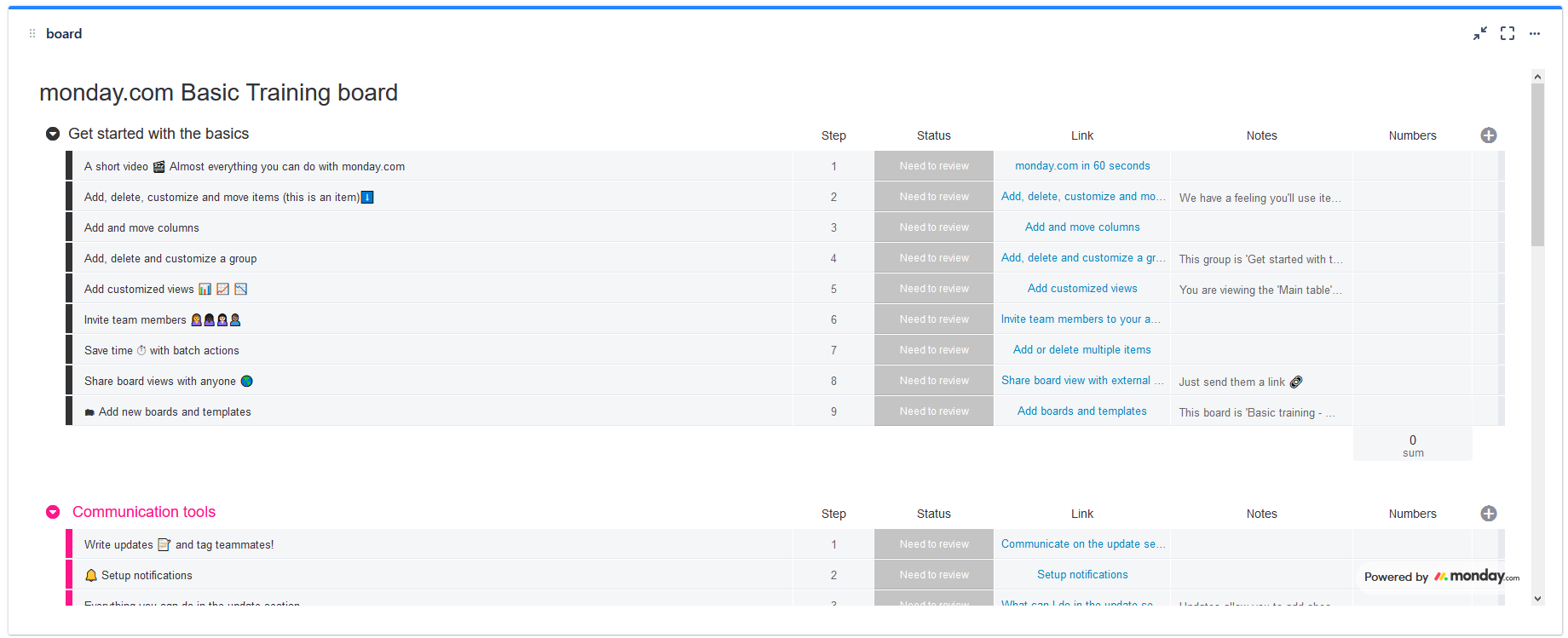Select item 'Write updates and tag teammates!'

click(179, 545)
